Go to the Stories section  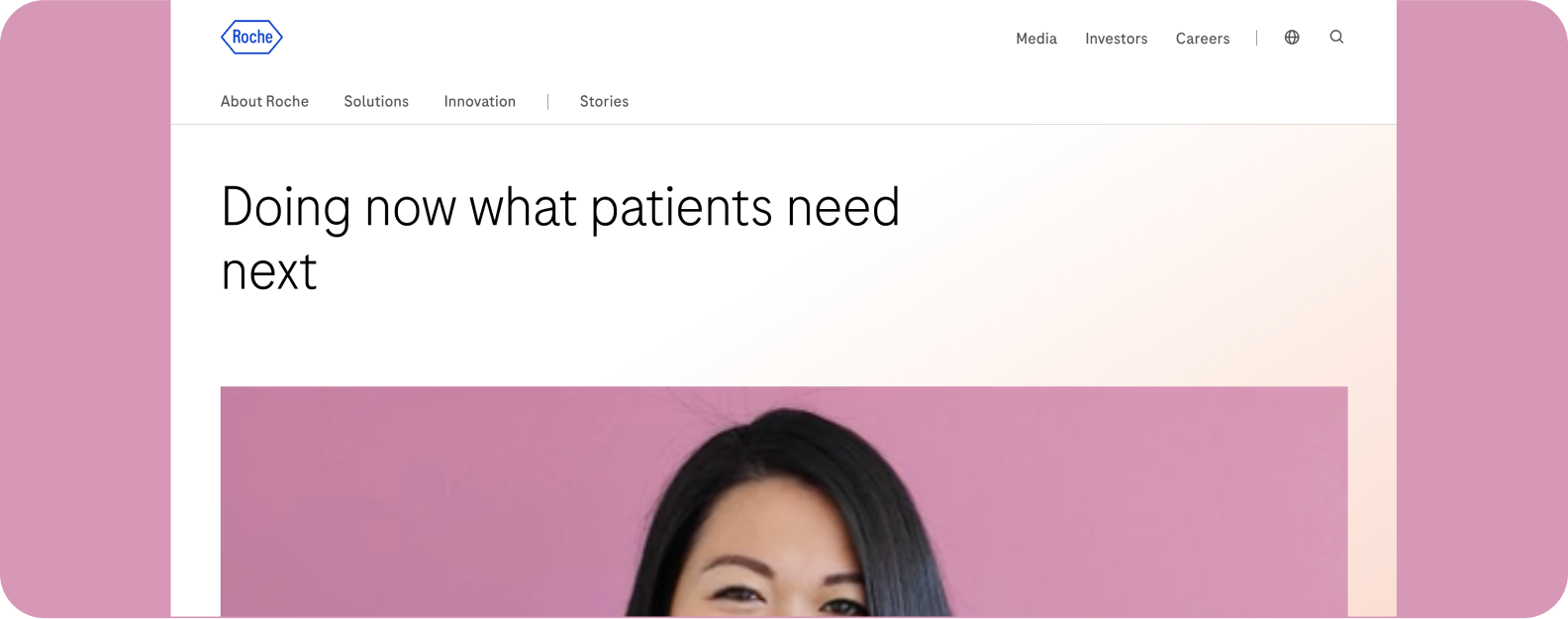[x=604, y=101]
